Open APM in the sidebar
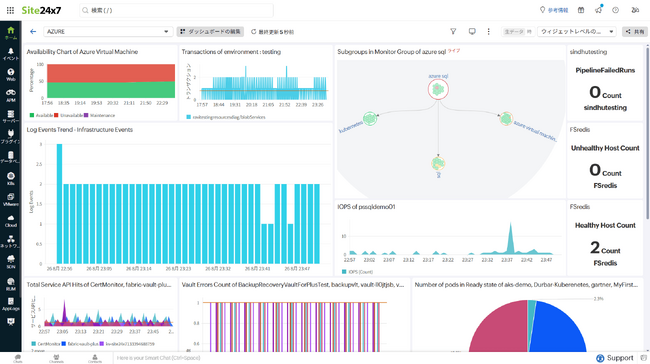 click(x=11, y=95)
